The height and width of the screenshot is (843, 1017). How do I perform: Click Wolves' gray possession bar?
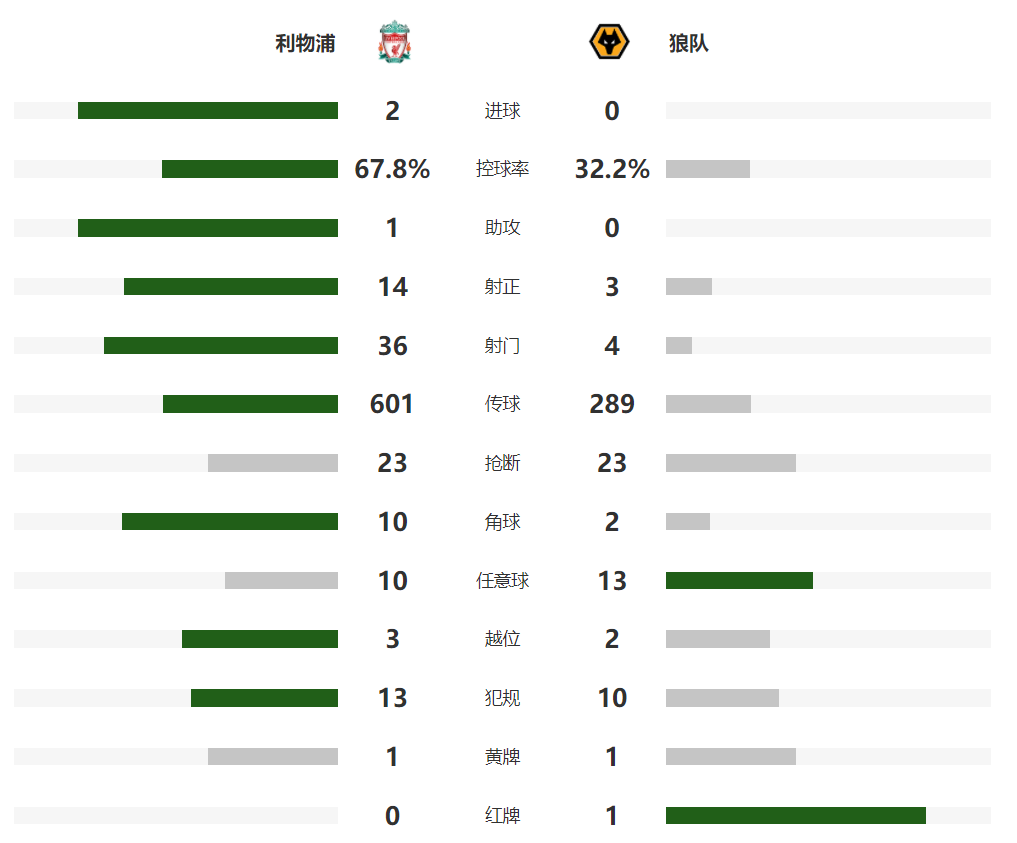[708, 169]
